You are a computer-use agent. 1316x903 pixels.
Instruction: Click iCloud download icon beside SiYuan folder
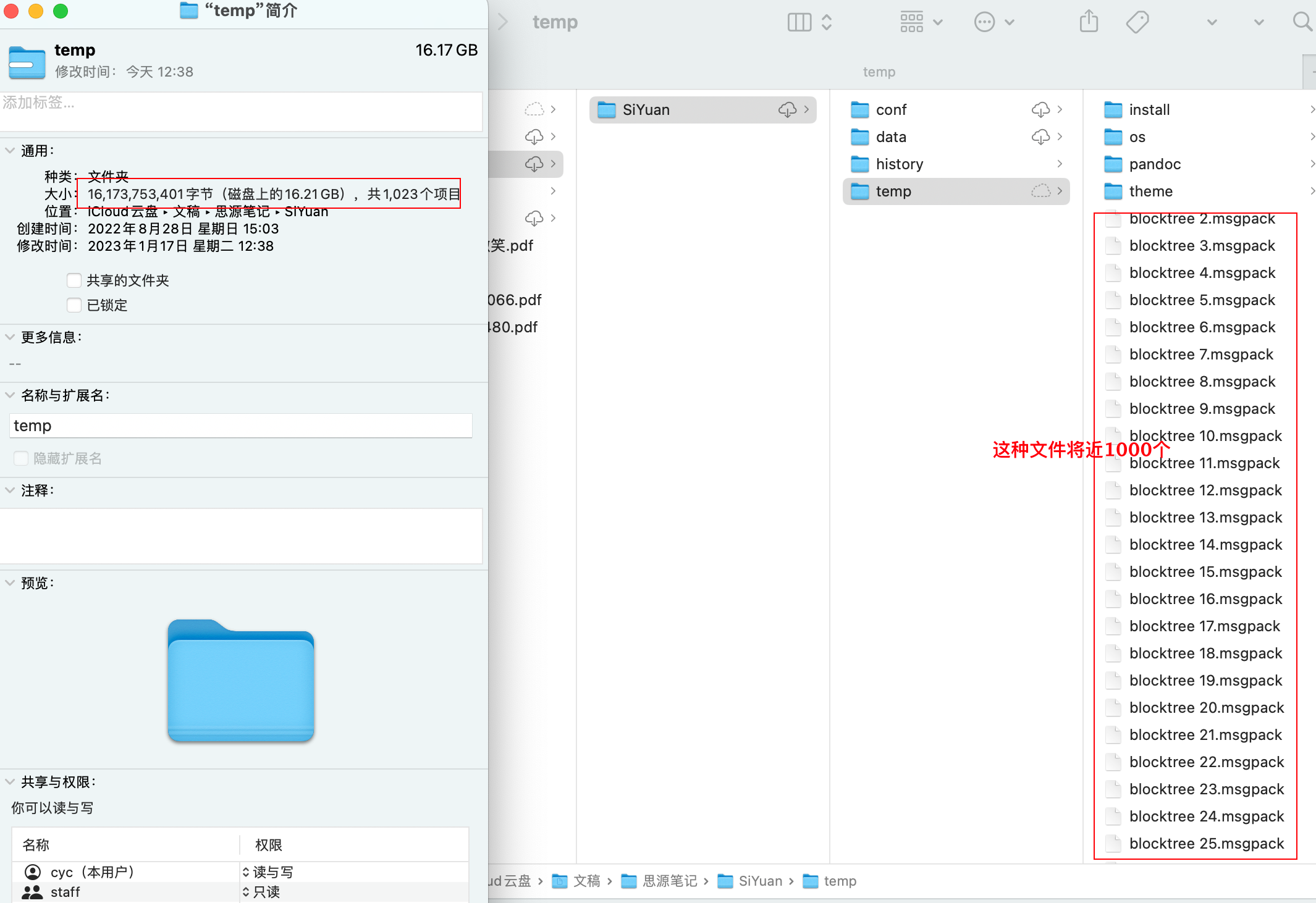point(787,110)
